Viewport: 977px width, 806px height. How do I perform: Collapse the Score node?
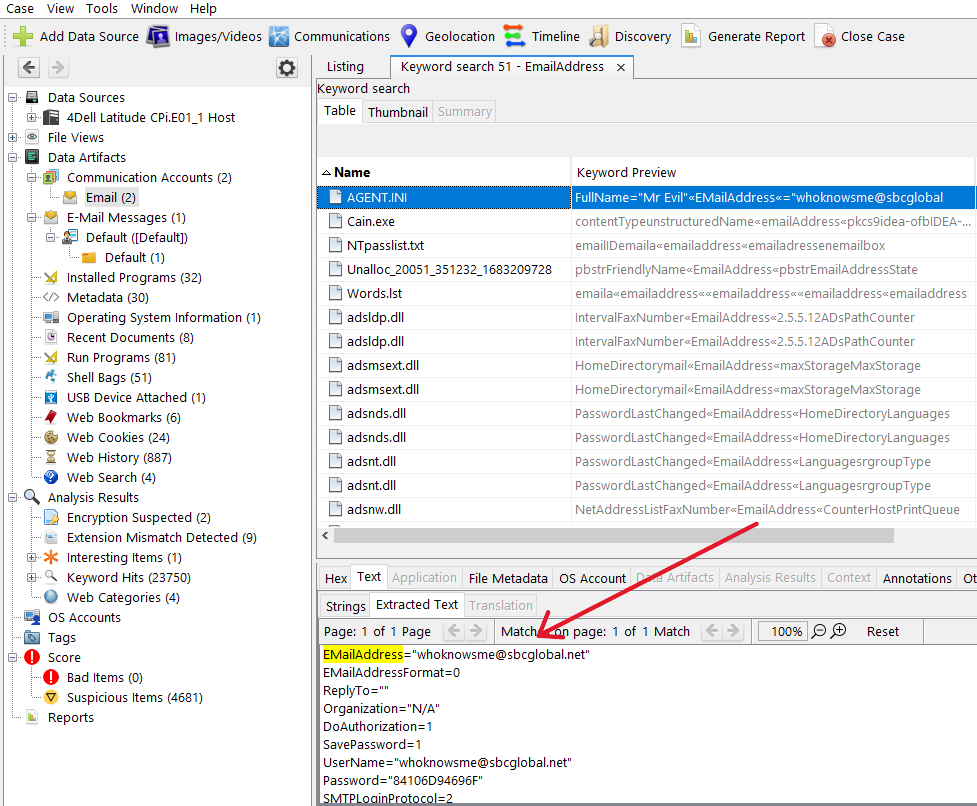[12, 657]
